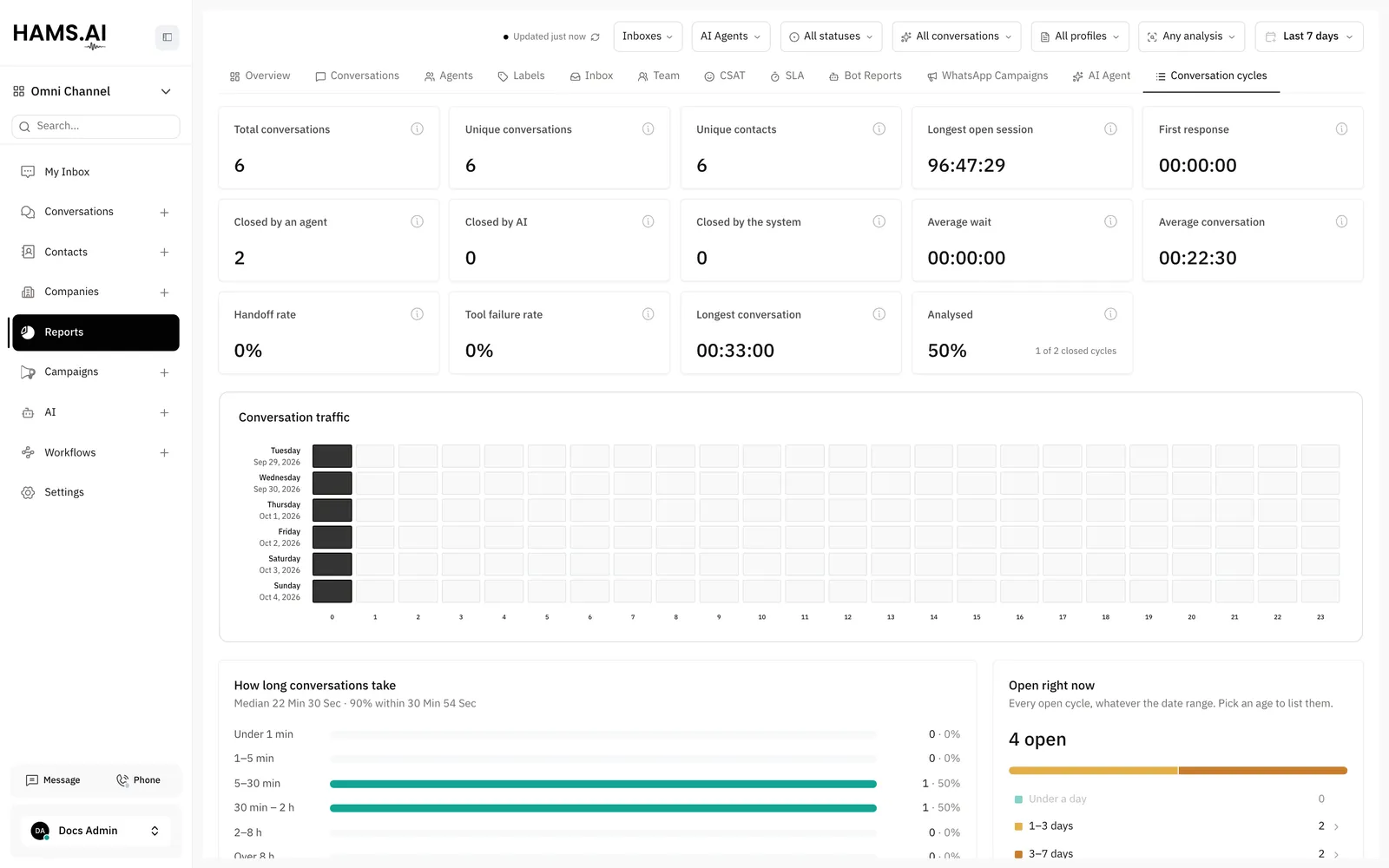Open the All statuses dropdown
1389x868 pixels.
tap(831, 36)
